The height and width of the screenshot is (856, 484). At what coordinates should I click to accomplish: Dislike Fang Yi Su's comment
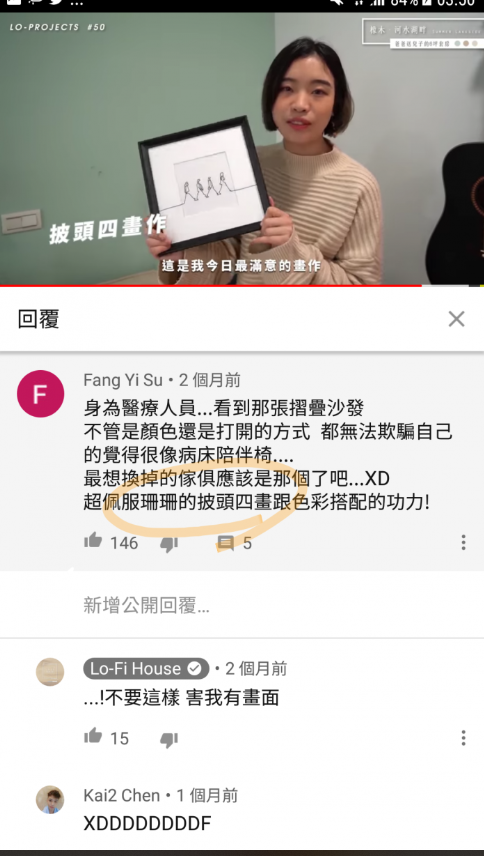click(x=169, y=543)
